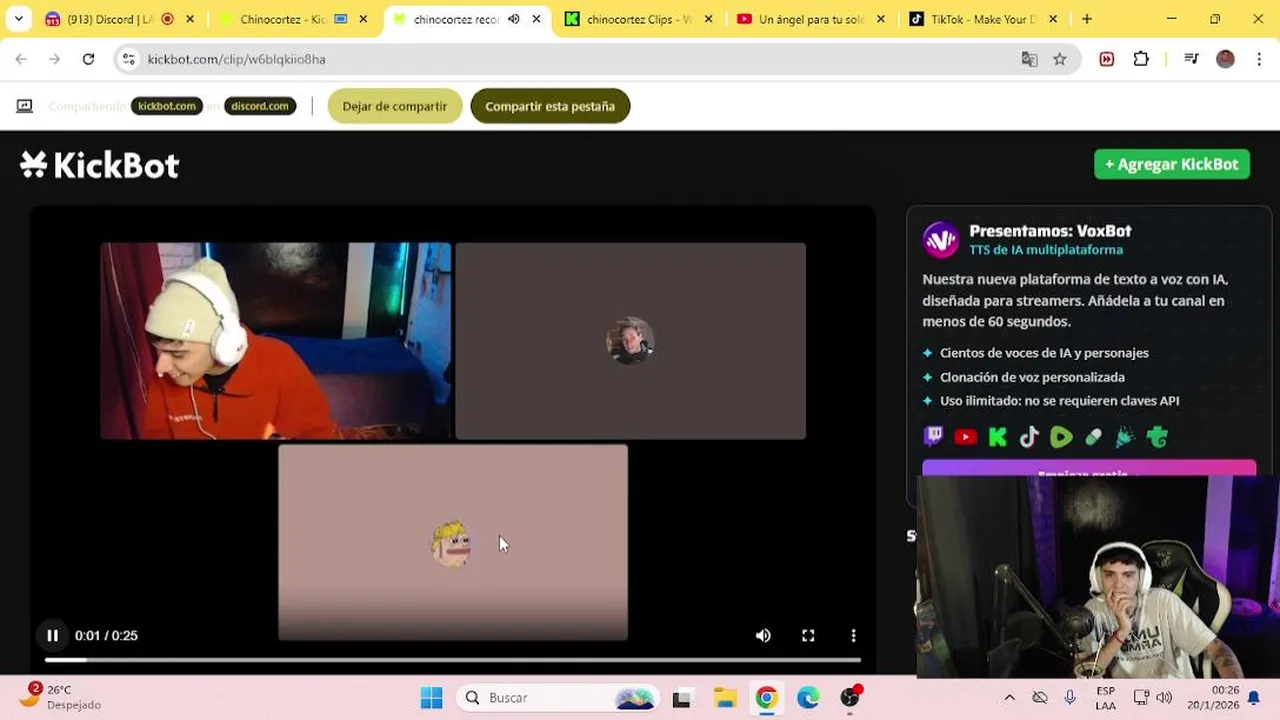Click the Agregar KickBot button
This screenshot has width=1280, height=720.
click(x=1172, y=164)
